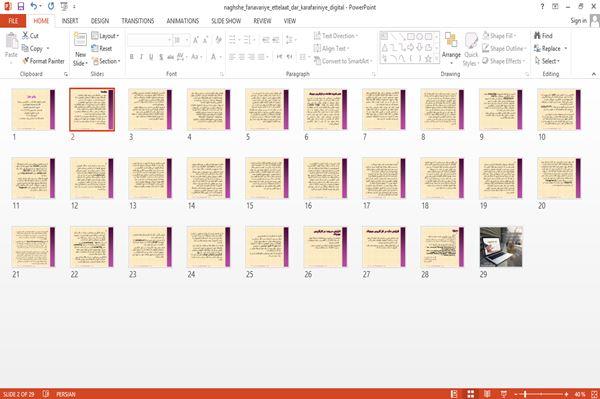Select the Format Painter tool
Viewport: 600px width, 399px height.
click(x=43, y=61)
